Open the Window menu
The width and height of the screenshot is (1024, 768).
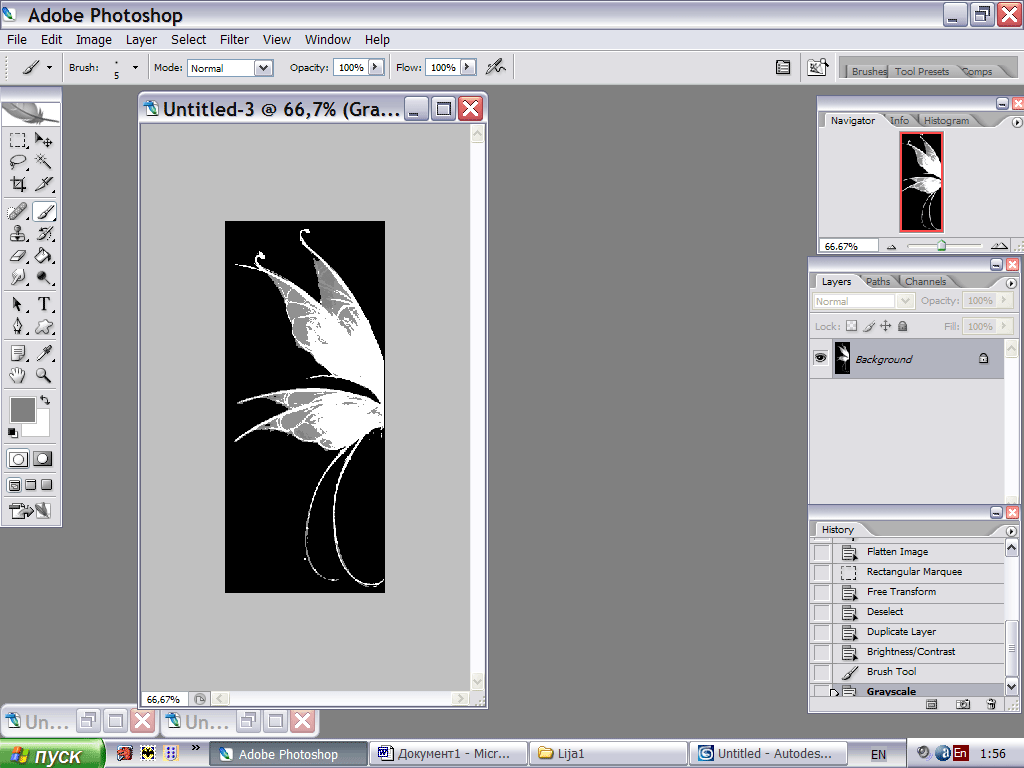pos(328,40)
